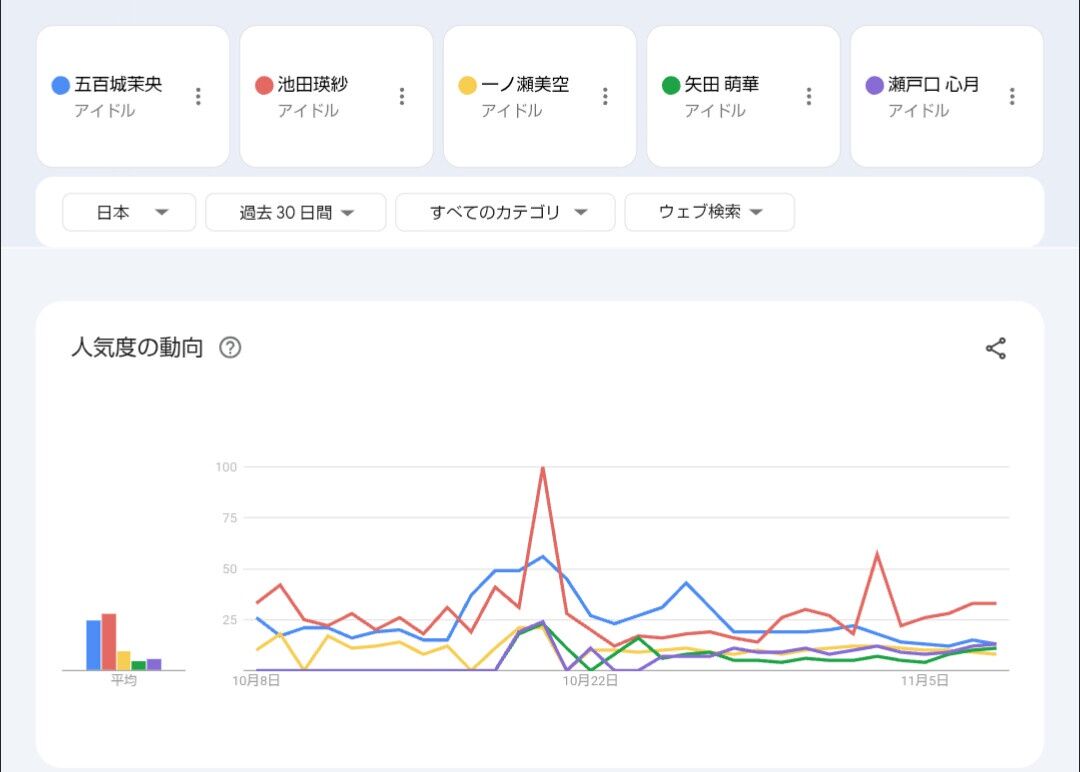Click the 11月5日 date label on axis

(924, 681)
